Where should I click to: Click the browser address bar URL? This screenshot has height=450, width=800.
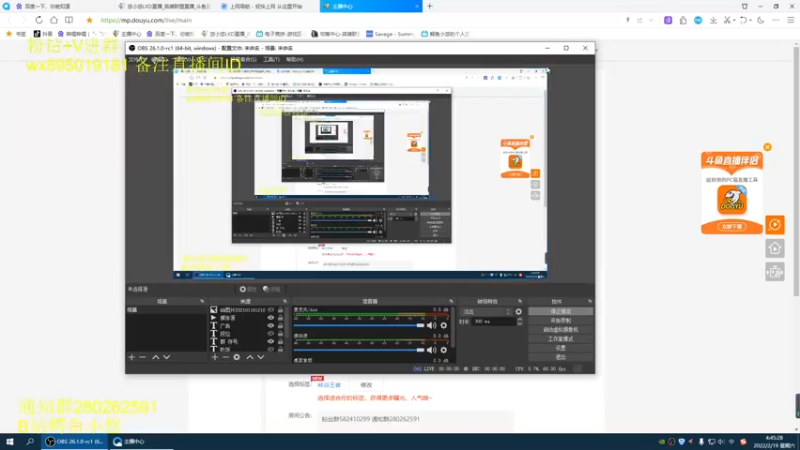pos(146,20)
